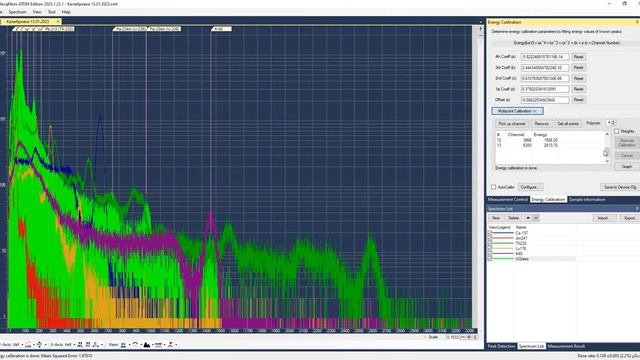
Task: Click the vertical auto-scale arrows icon
Action: pos(39,345)
